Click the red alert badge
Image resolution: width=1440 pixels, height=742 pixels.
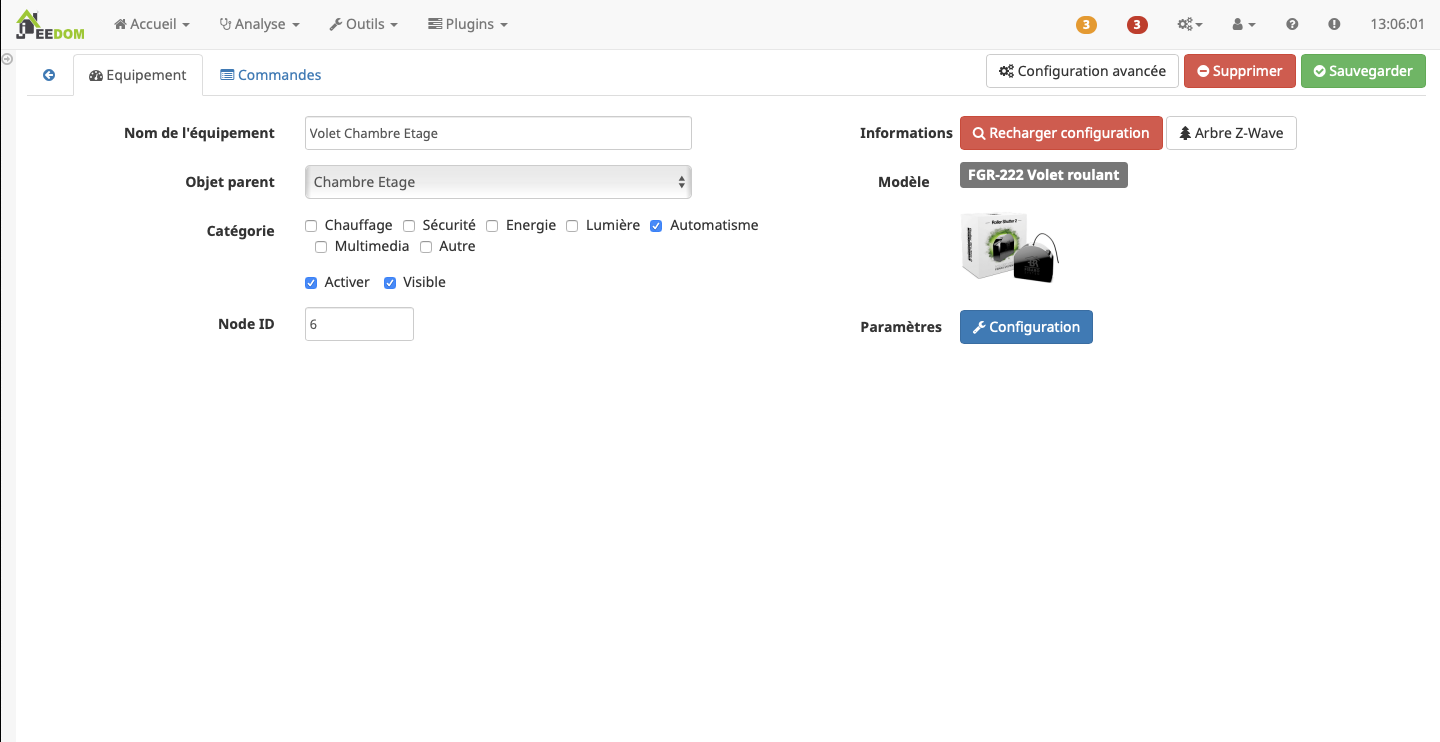(x=1137, y=25)
